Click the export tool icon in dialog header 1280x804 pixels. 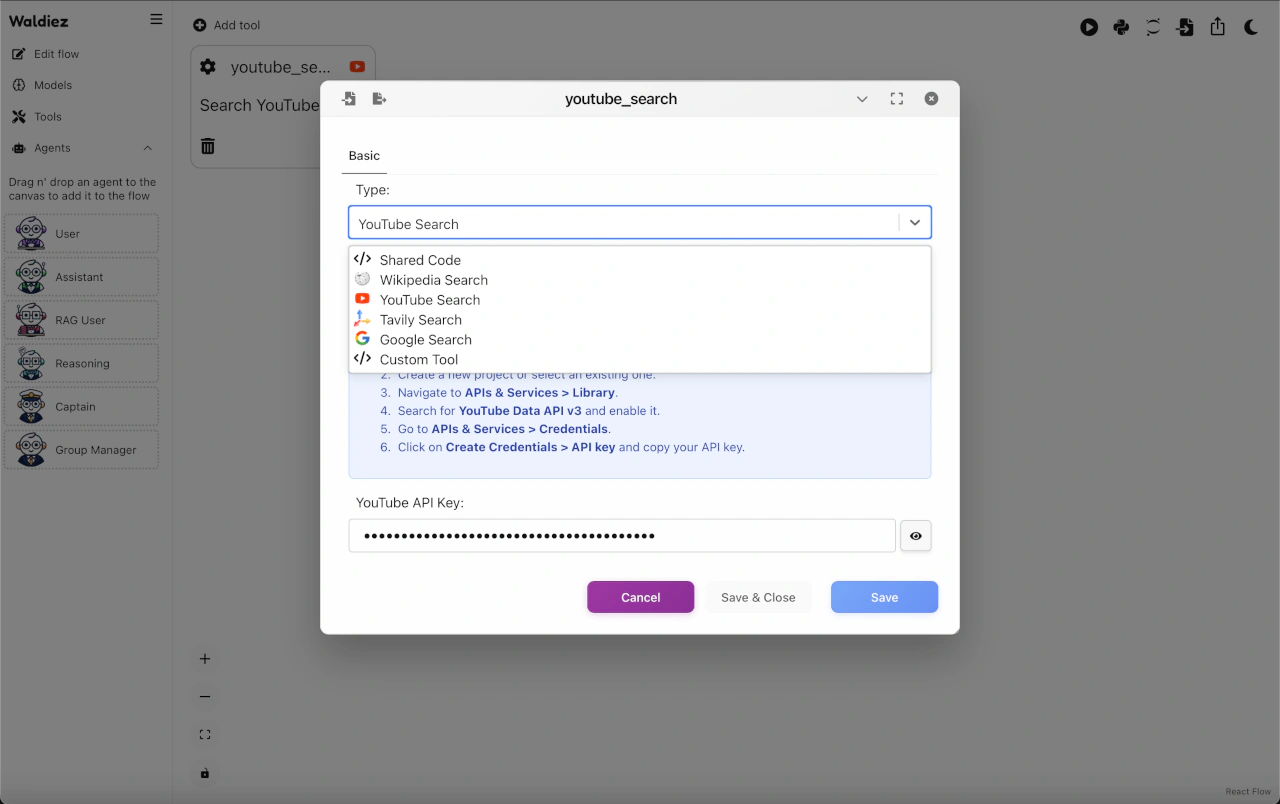tap(379, 99)
